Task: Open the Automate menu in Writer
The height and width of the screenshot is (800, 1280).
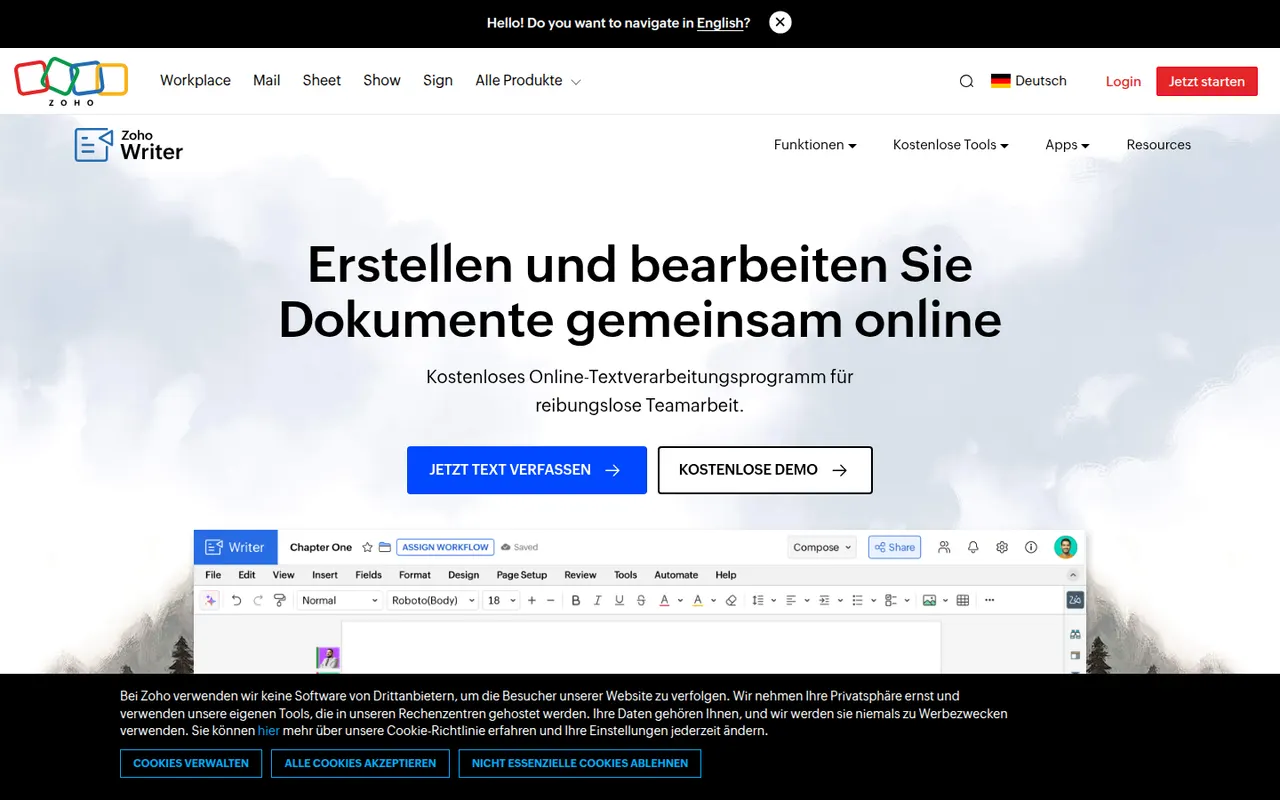Action: click(676, 575)
